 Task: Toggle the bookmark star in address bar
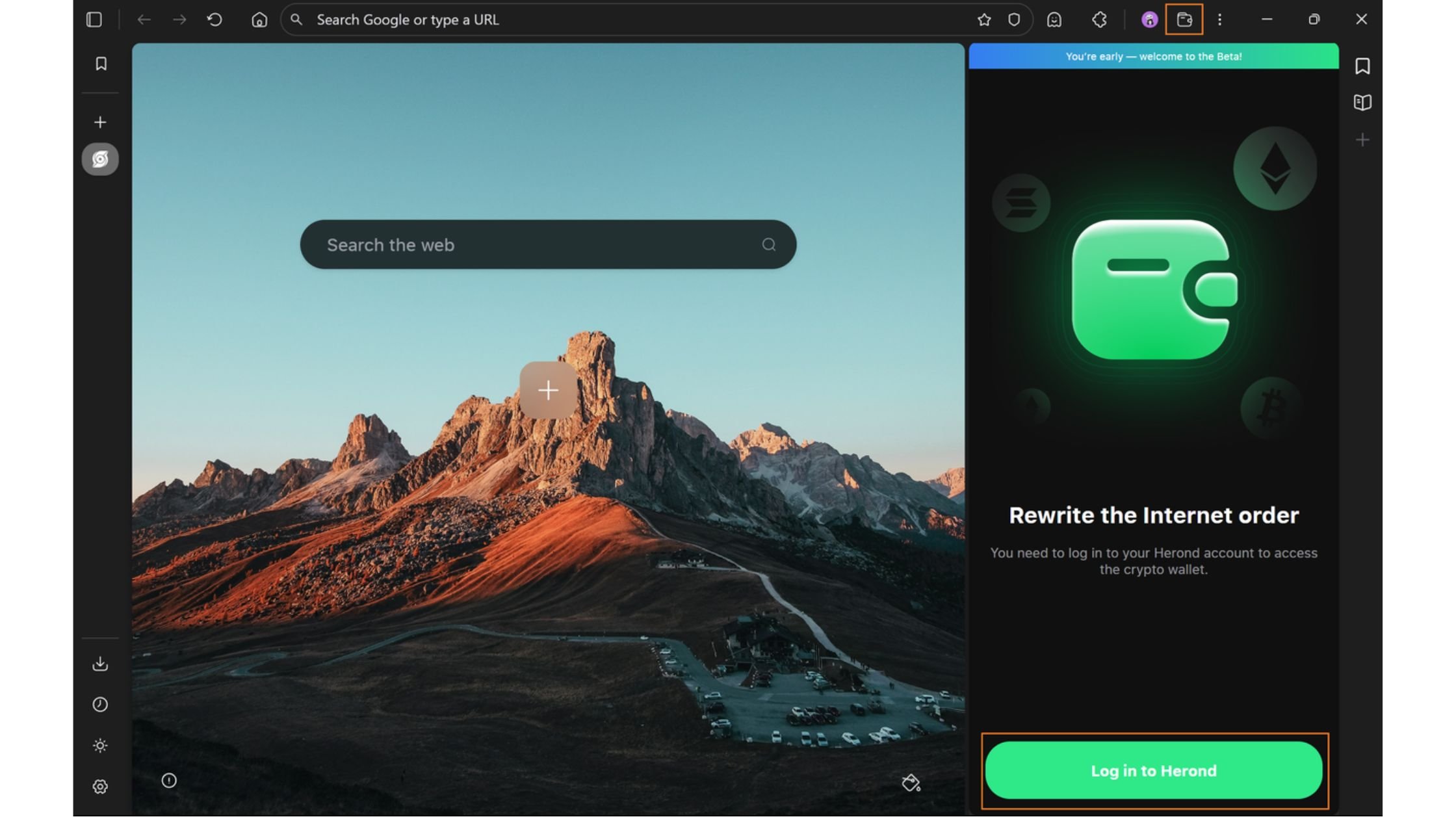984,19
